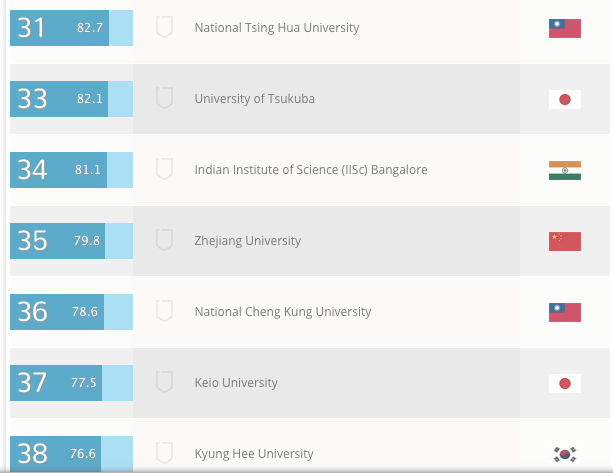Viewport: 613px width, 473px height.
Task: Go to the Zhejiang University profile
Action: tap(247, 241)
